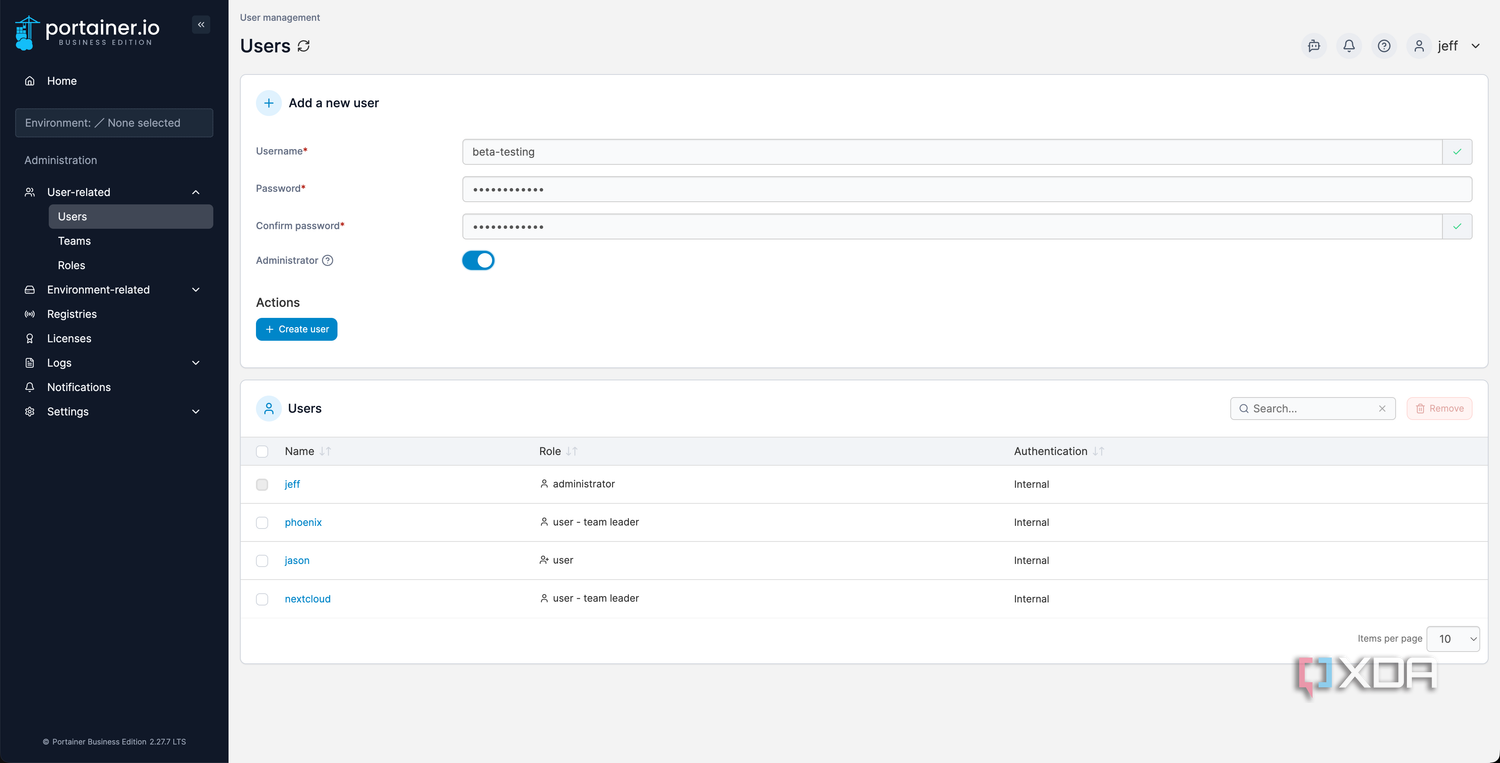Check the checkbox for user jeff
The height and width of the screenshot is (763, 1500).
pyautogui.click(x=262, y=484)
